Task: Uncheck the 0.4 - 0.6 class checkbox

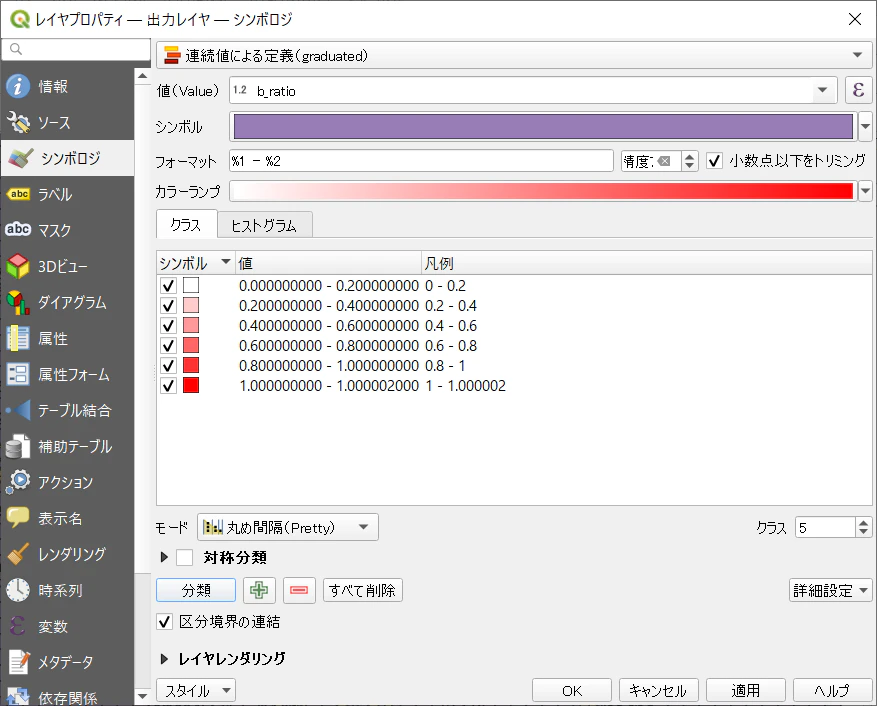Action: (168, 326)
